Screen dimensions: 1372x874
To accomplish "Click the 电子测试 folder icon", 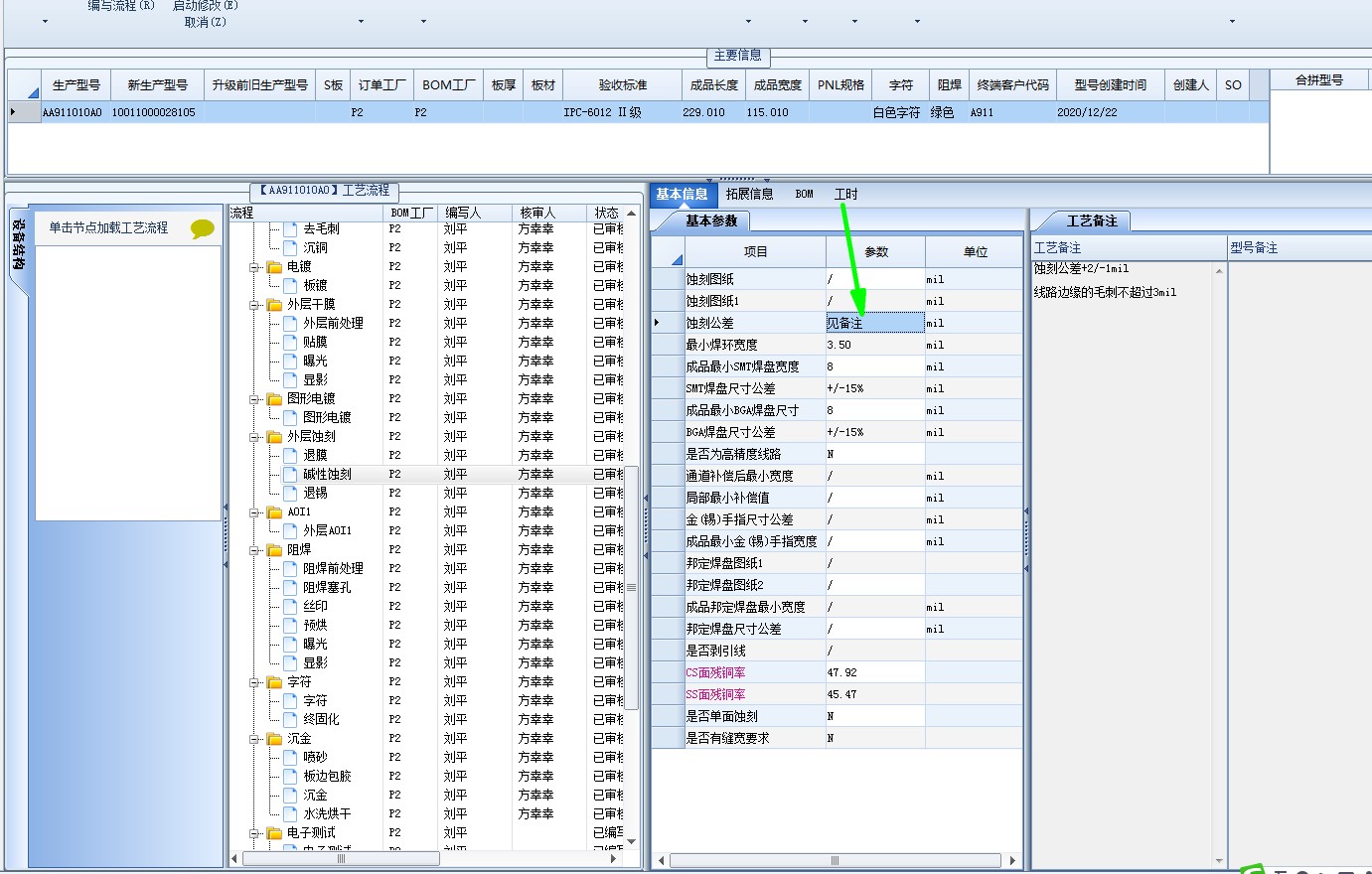I will 274,833.
